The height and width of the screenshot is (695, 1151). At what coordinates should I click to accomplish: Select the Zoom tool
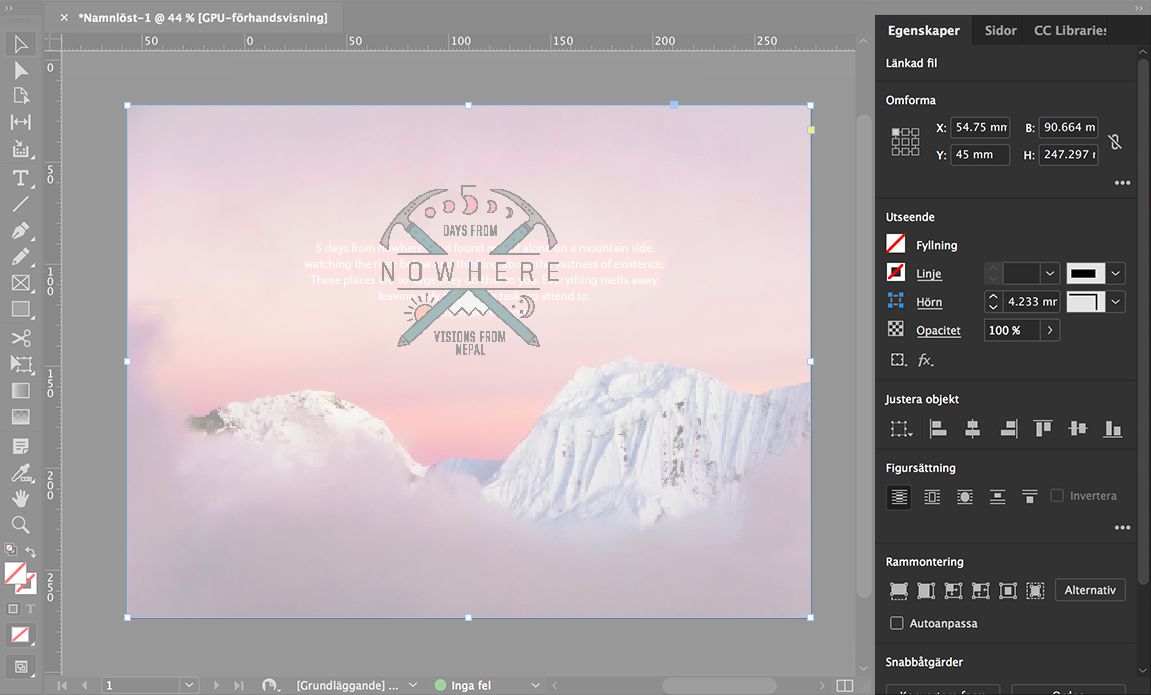pos(21,524)
